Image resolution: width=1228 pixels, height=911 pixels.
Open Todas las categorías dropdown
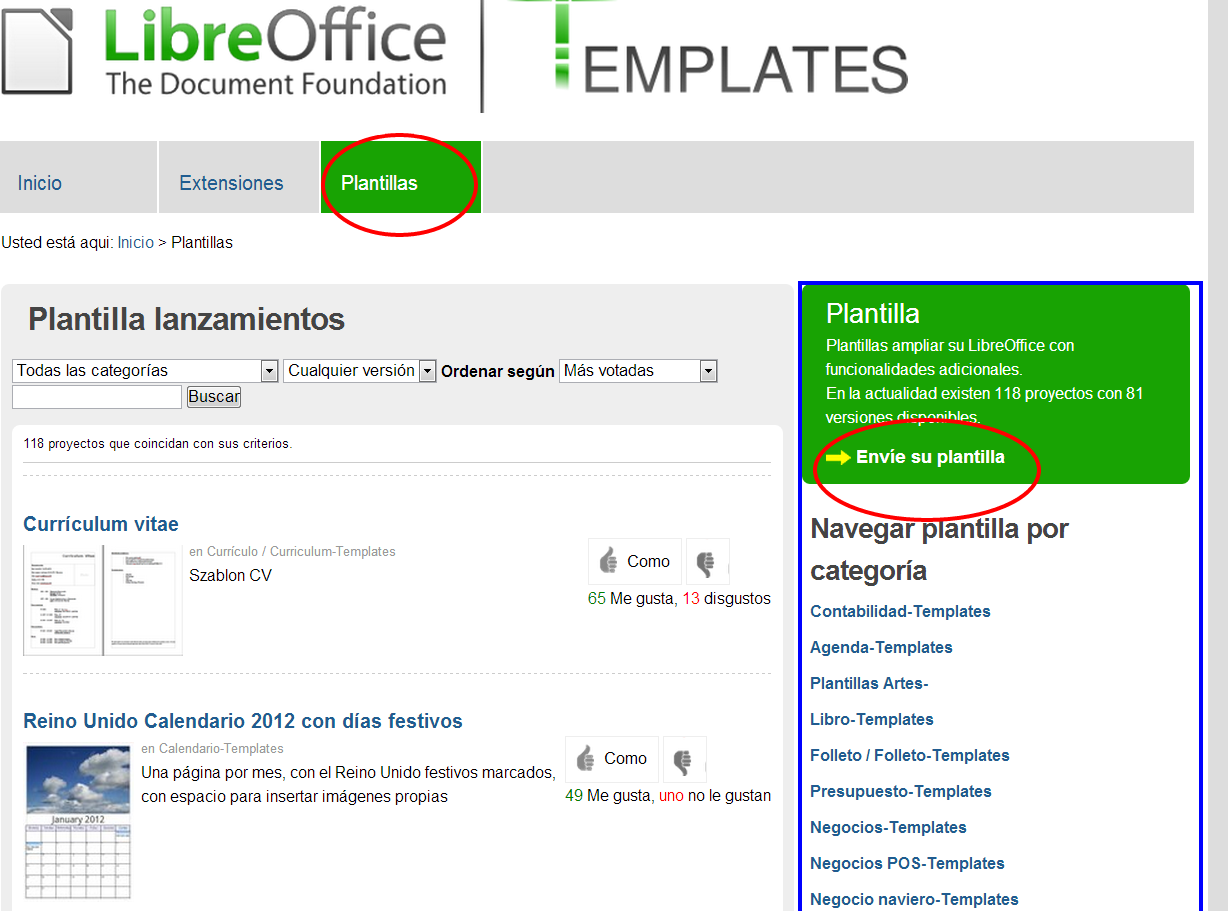click(145, 371)
